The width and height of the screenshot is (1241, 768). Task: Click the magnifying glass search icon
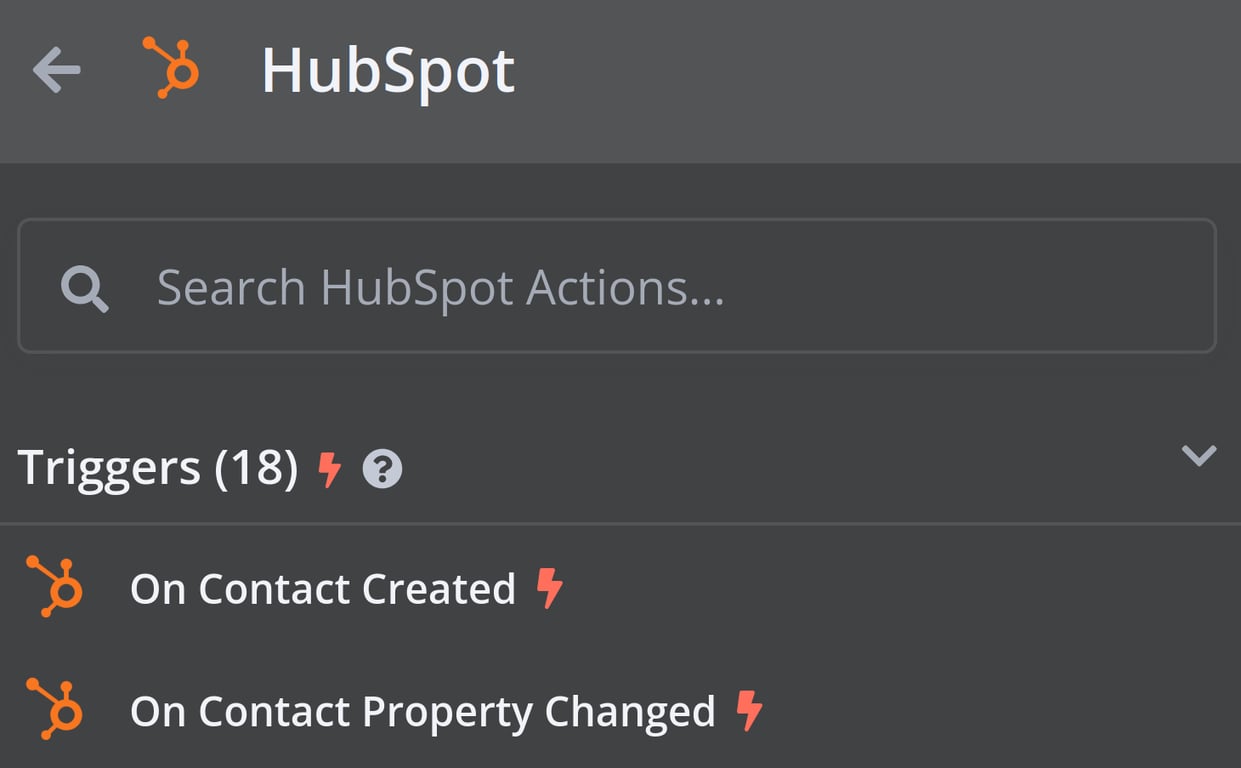tap(84, 287)
